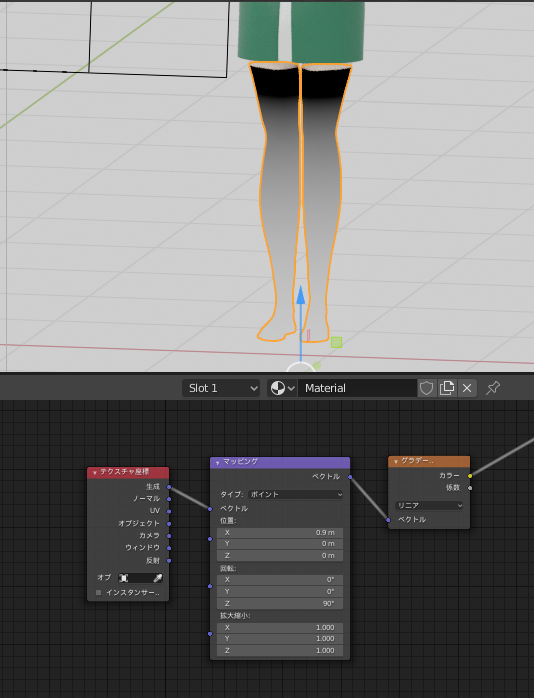Collapse the マッピング node

[x=217, y=463]
